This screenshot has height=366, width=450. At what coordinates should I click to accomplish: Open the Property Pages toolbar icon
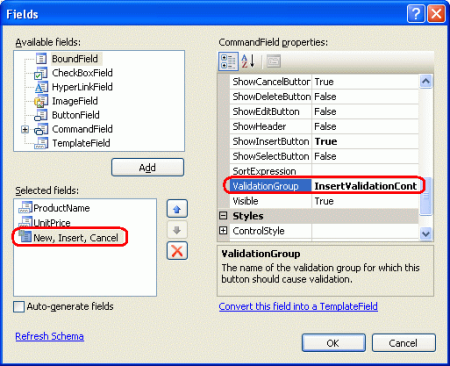(274, 61)
